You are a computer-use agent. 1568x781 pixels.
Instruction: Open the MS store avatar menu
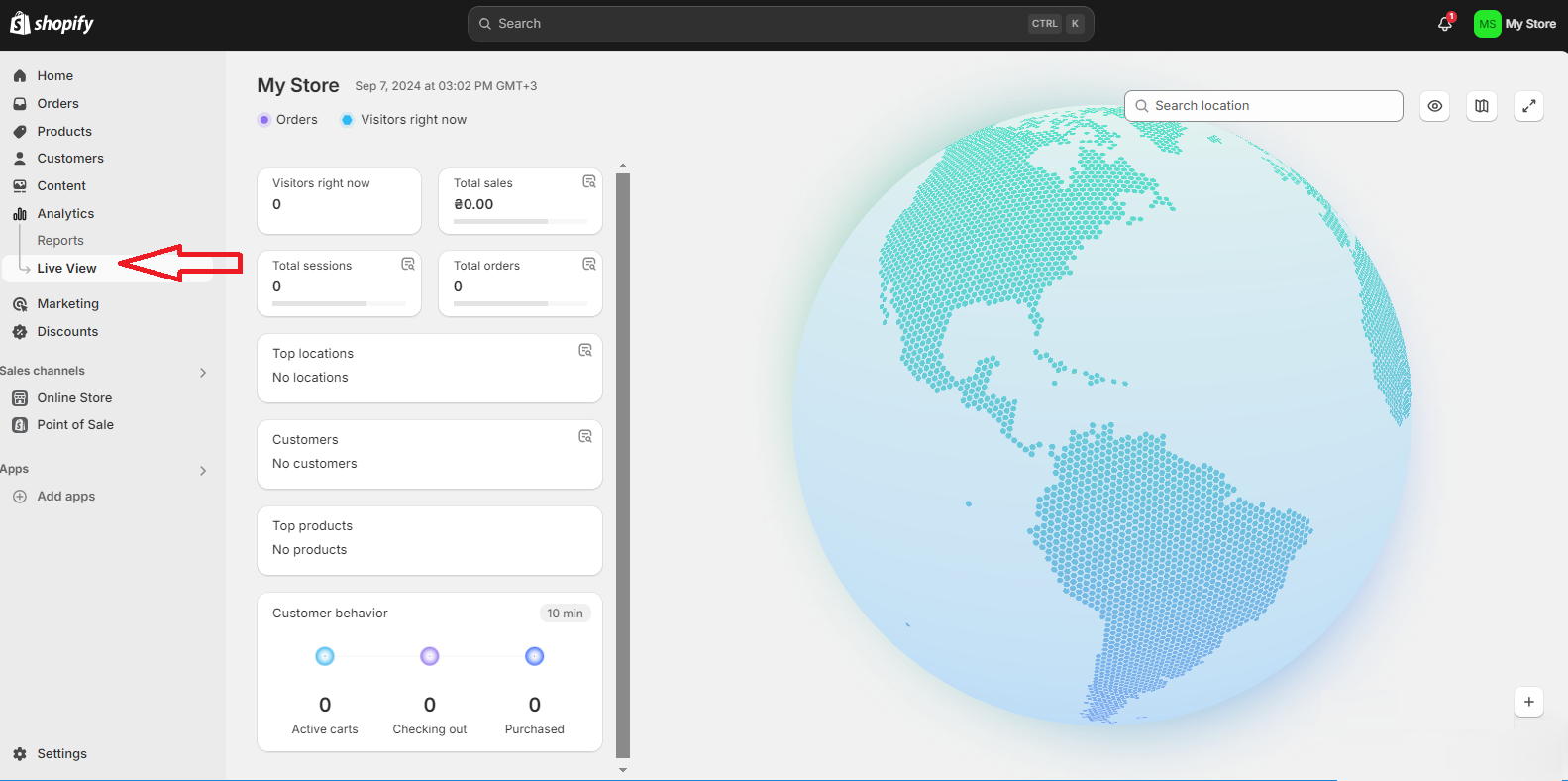[1487, 24]
